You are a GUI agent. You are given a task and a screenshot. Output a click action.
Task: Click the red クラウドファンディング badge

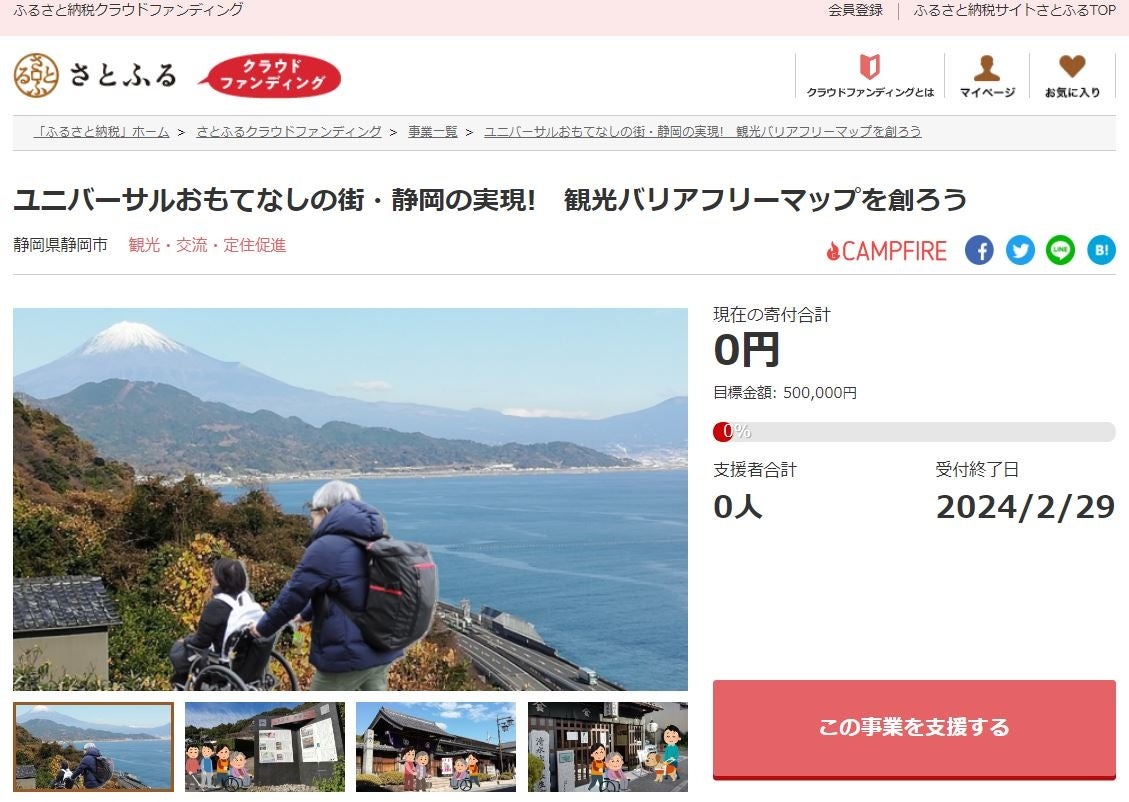click(x=270, y=75)
